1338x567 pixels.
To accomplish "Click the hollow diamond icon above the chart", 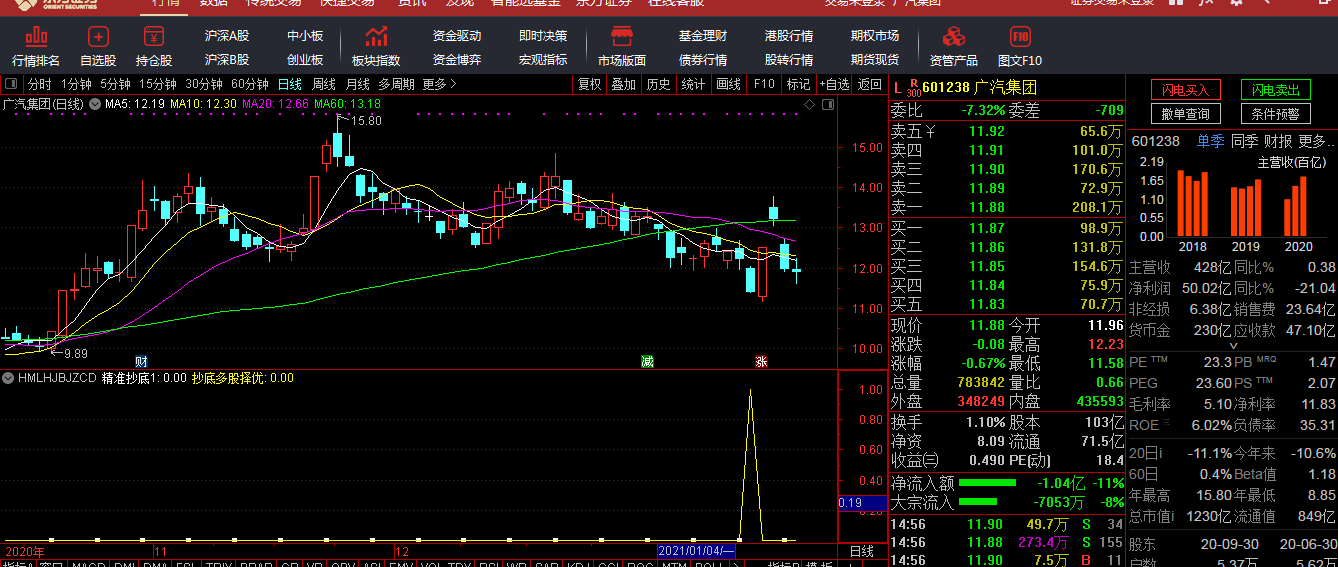I will point(809,103).
